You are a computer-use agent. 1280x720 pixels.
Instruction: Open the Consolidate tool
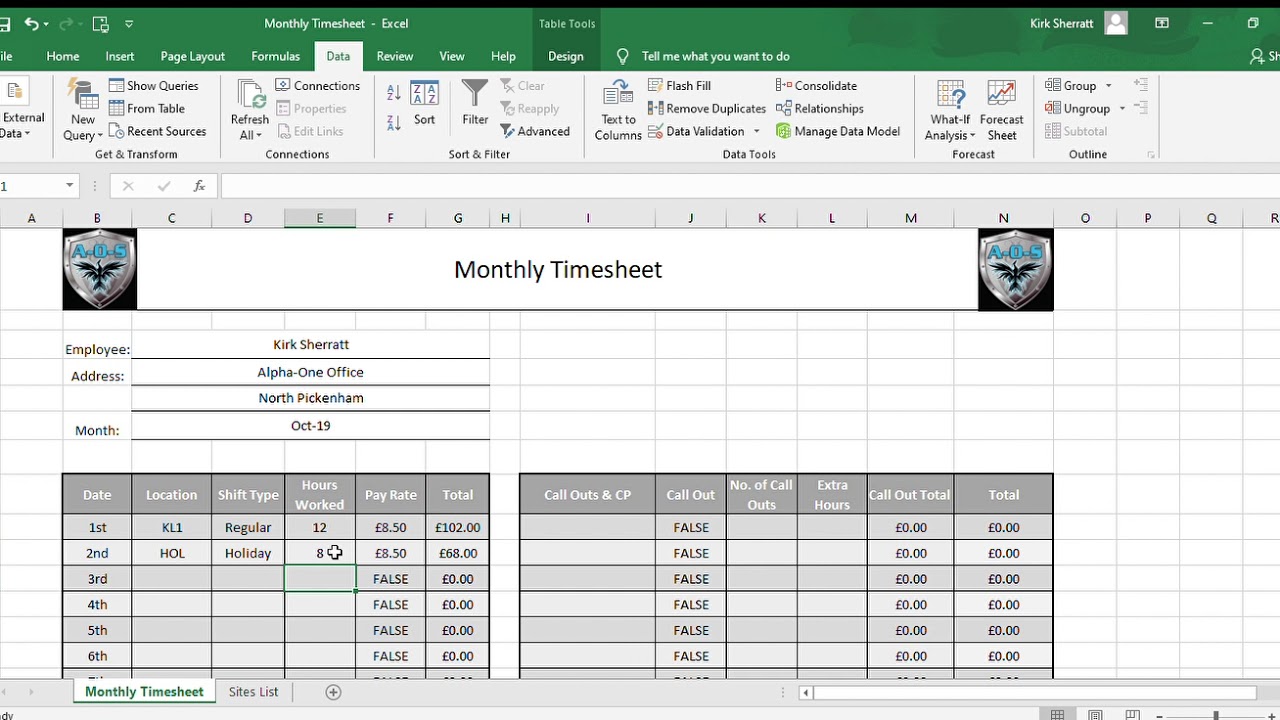point(816,86)
